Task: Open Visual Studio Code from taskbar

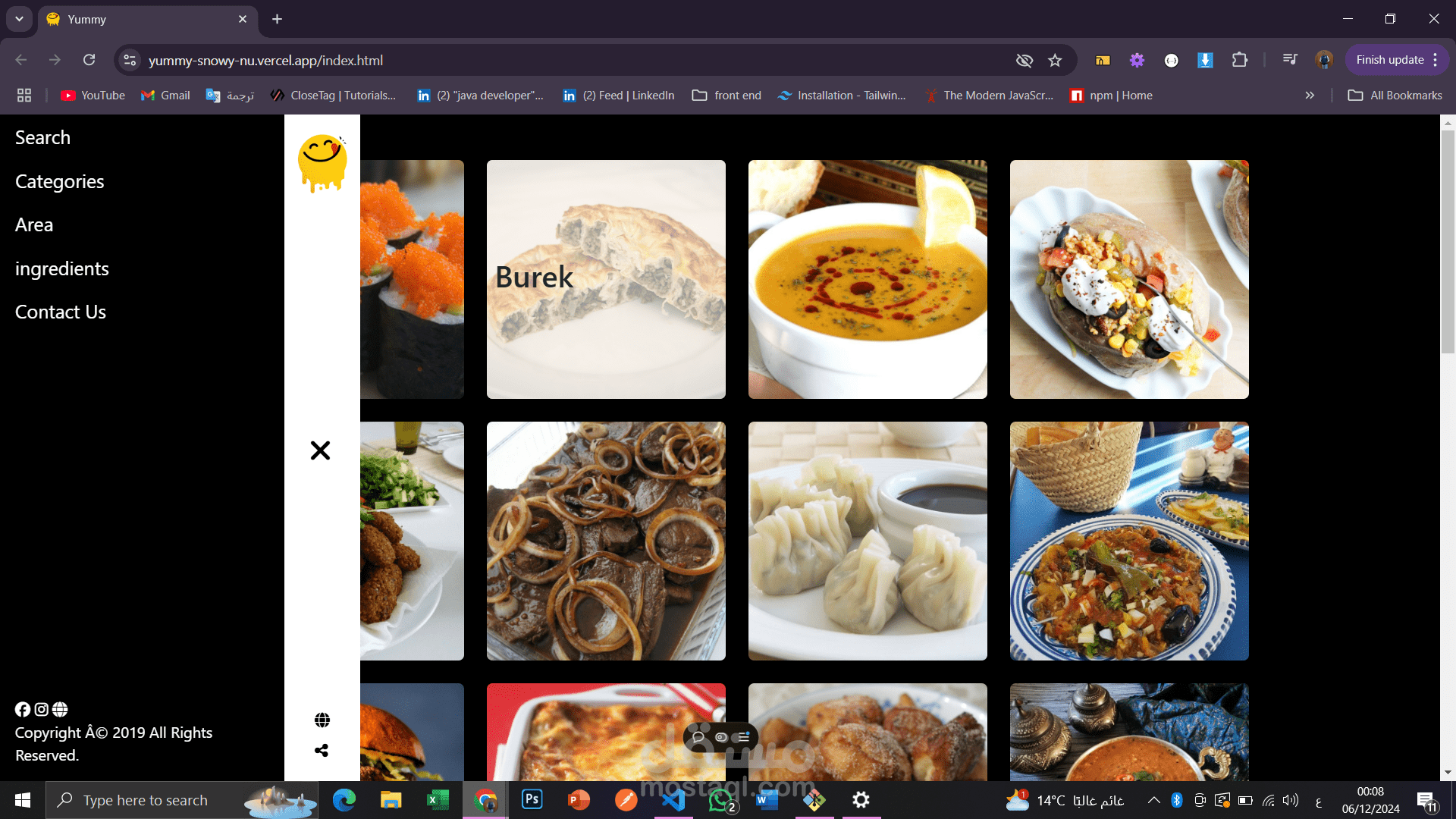Action: [x=673, y=800]
